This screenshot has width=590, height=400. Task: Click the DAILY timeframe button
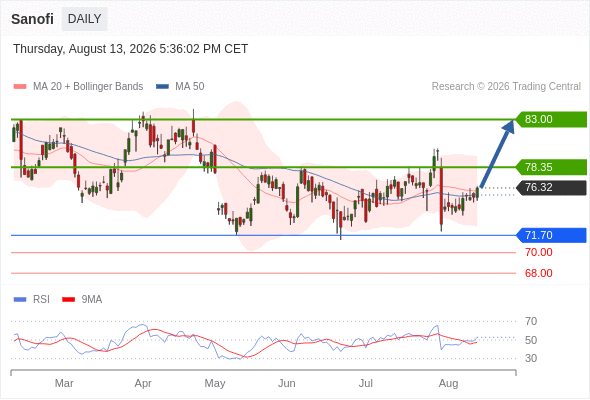pyautogui.click(x=85, y=19)
